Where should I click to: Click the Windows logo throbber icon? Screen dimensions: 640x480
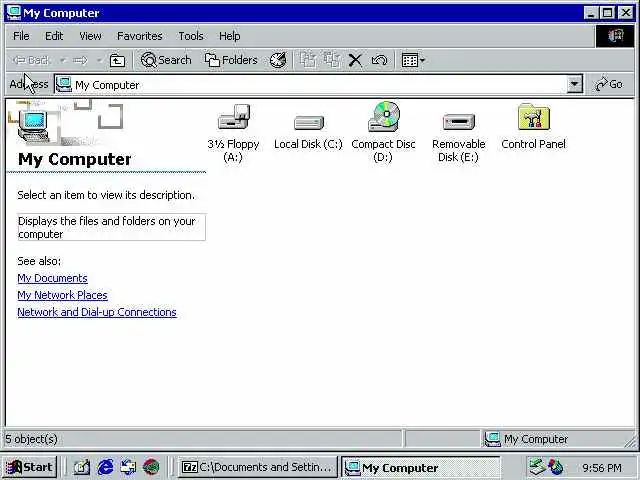[x=615, y=36]
